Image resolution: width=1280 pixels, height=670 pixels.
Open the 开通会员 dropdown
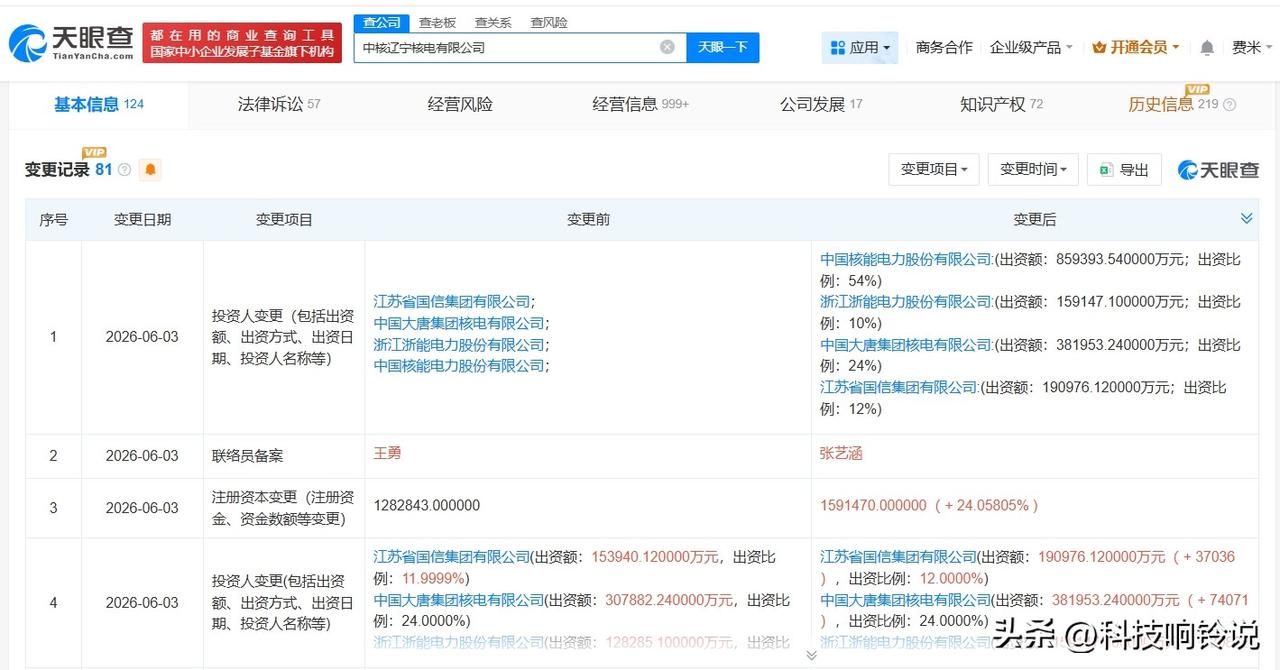1136,47
